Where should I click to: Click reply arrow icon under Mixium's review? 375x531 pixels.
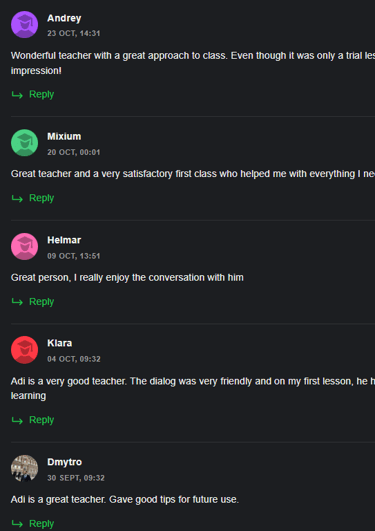tap(17, 198)
